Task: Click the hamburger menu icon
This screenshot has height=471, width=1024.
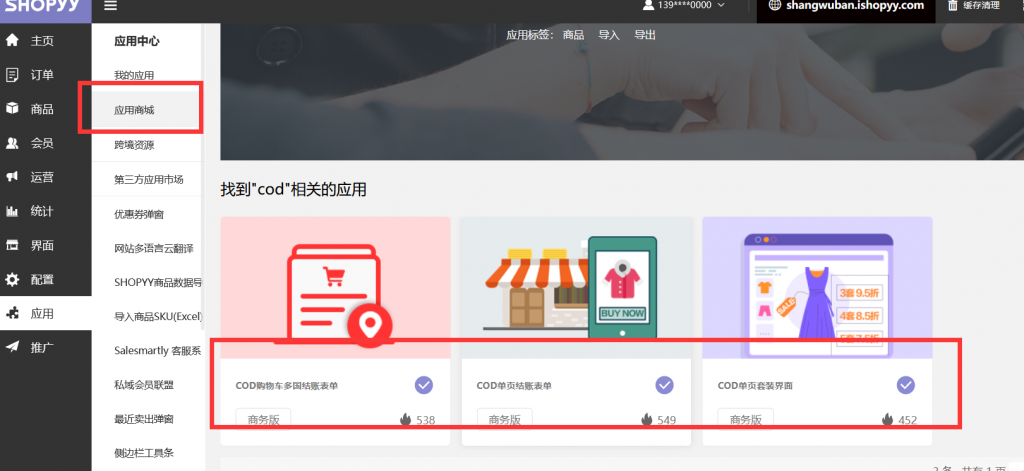Action: coord(110,6)
